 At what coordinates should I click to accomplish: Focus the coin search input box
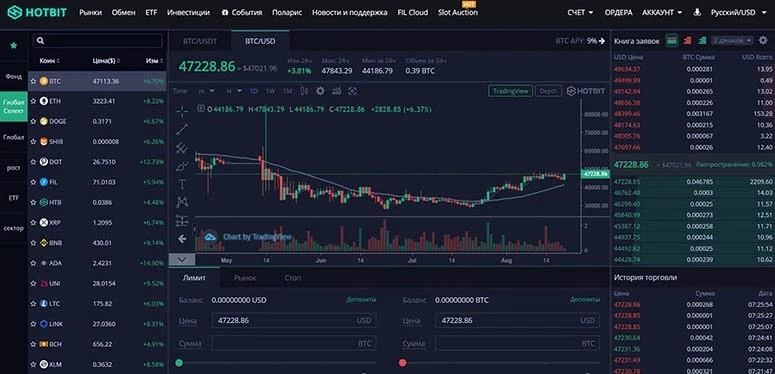(97, 41)
